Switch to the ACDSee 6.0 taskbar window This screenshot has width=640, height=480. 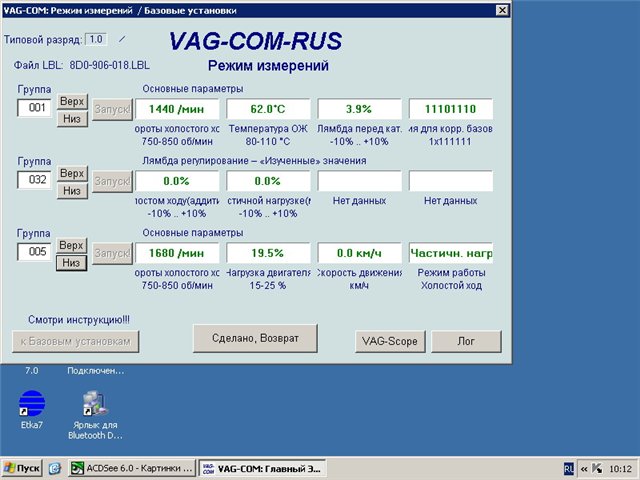[132, 468]
